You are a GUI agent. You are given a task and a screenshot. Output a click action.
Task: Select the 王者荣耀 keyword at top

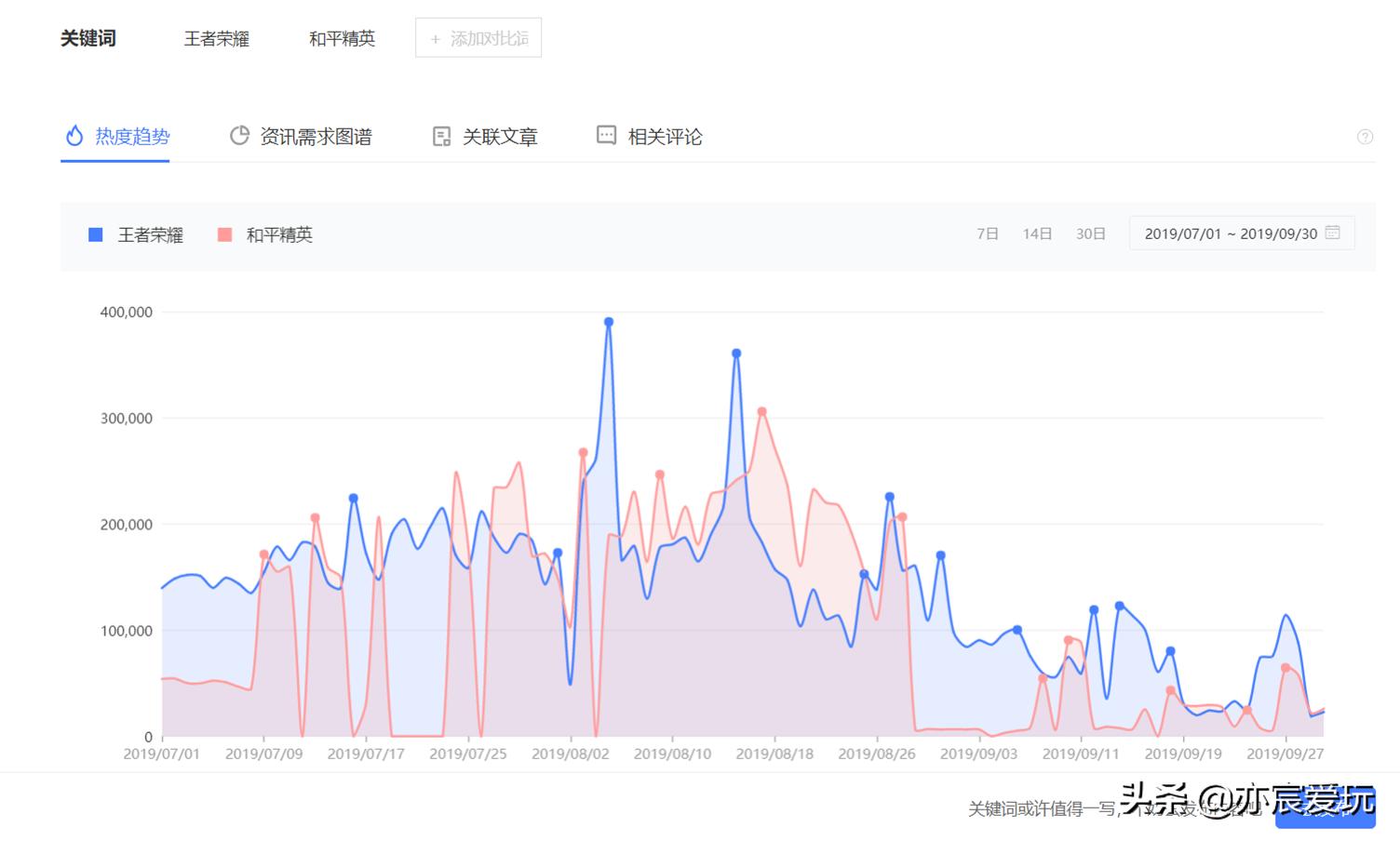tap(215, 38)
